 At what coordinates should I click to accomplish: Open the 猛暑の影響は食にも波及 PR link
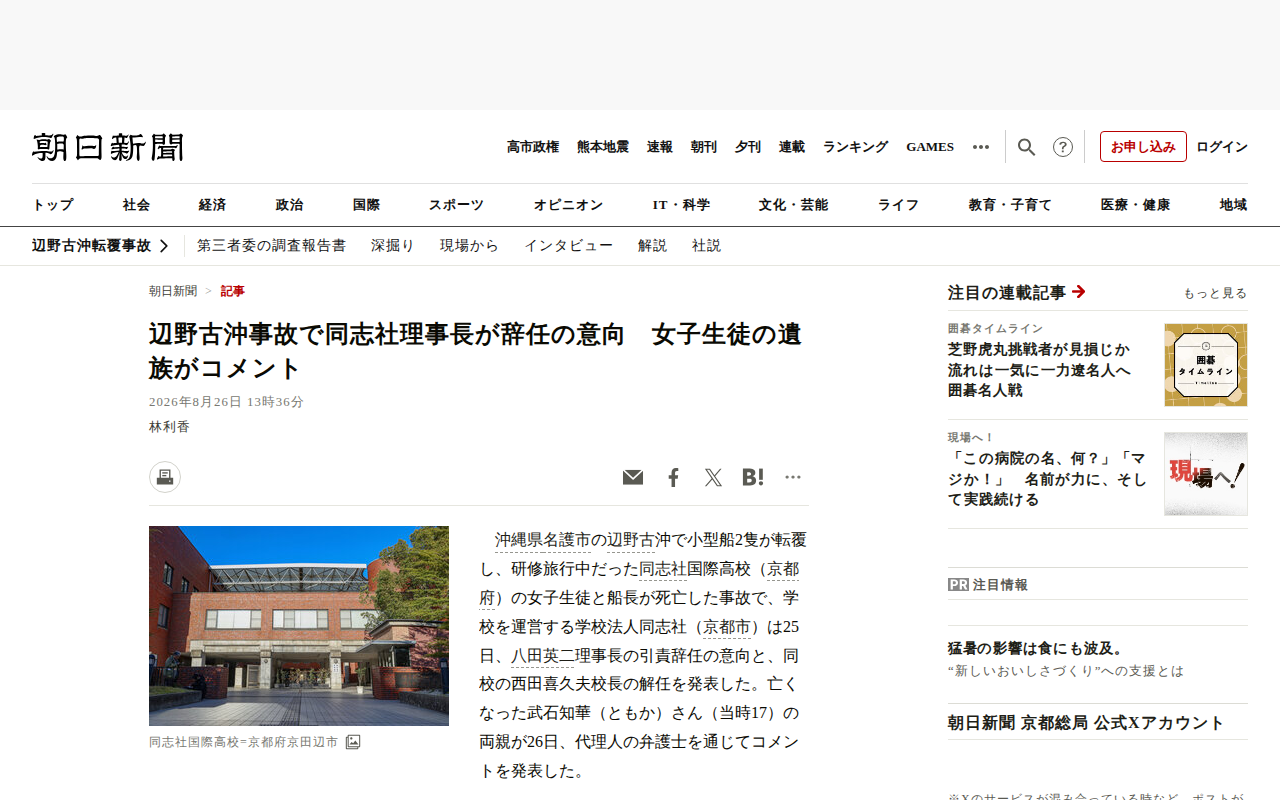[1036, 648]
